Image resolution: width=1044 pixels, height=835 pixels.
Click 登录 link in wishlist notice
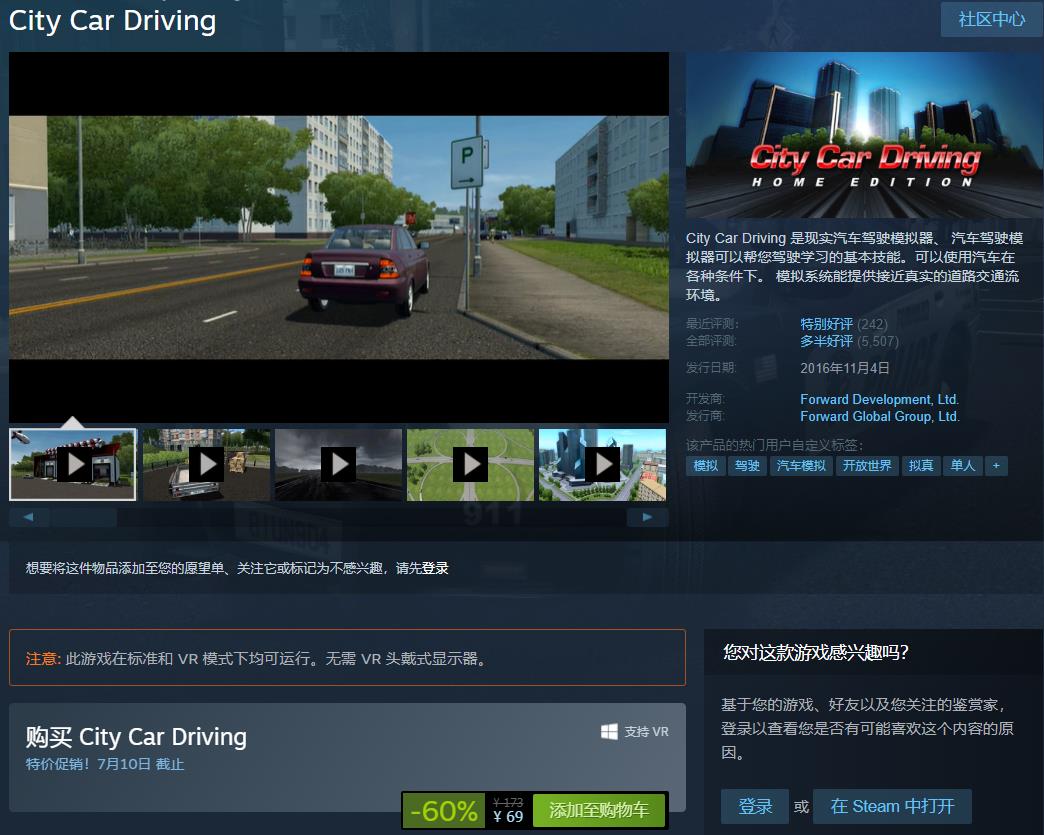[x=435, y=568]
